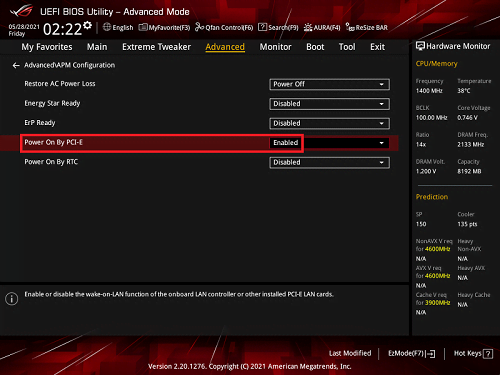
Task: Switch to EzMode(F7)
Action: (411, 354)
